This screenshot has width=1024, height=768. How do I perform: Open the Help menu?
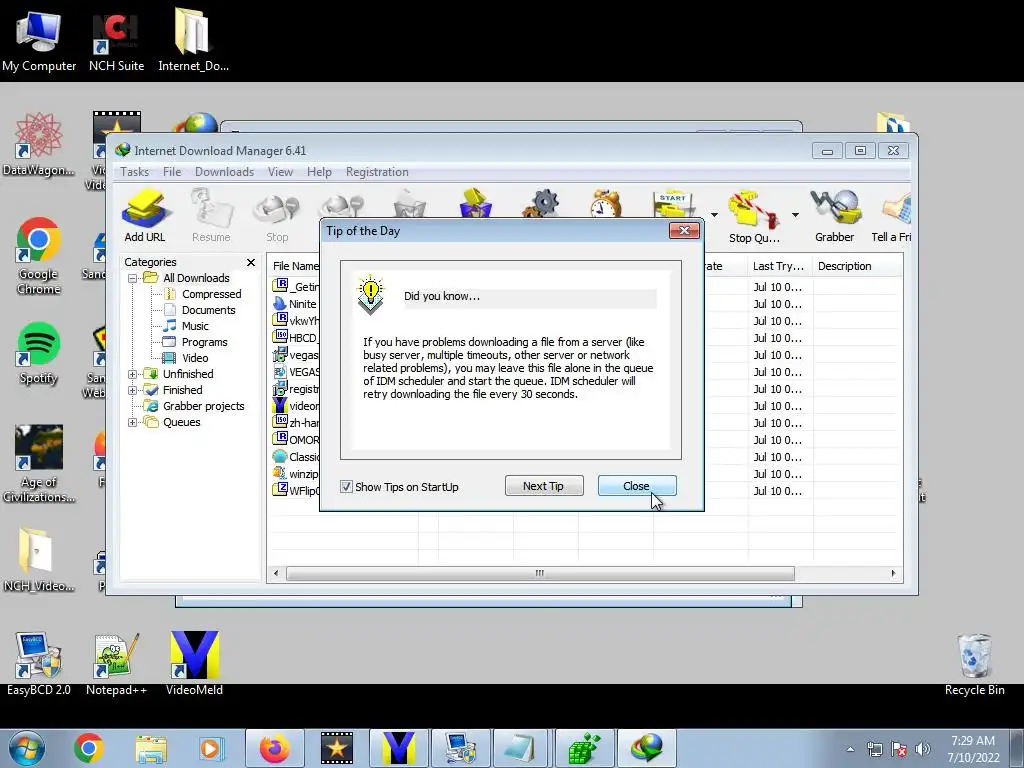coord(319,172)
